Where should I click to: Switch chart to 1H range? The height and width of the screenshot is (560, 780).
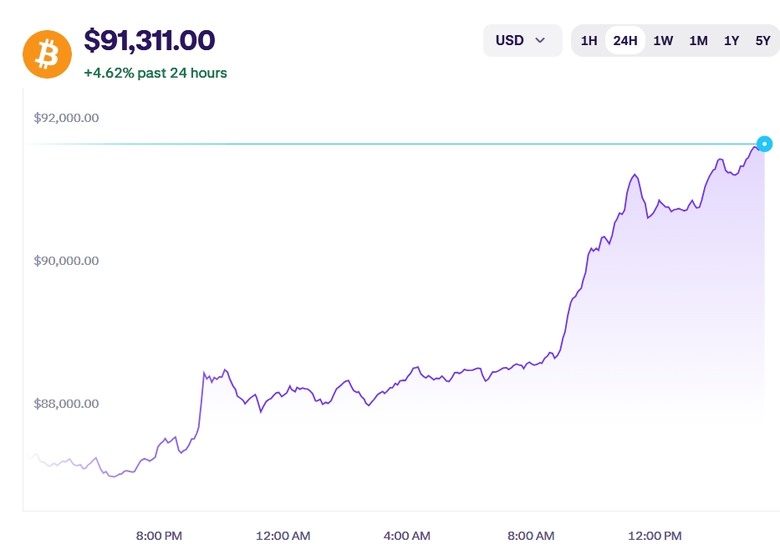[x=589, y=41]
